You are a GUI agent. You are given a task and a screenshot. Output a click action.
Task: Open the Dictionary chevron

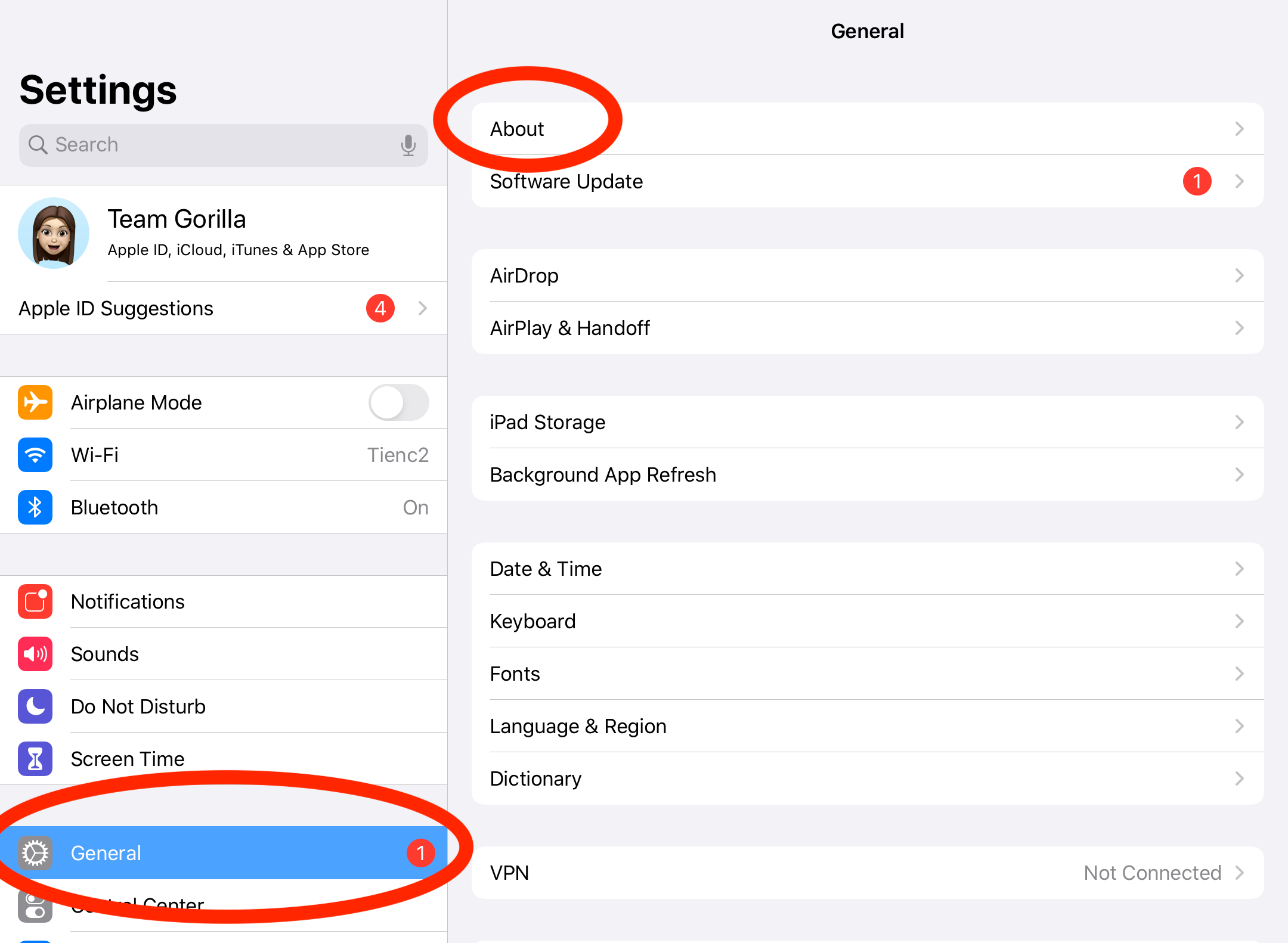[x=1239, y=778]
